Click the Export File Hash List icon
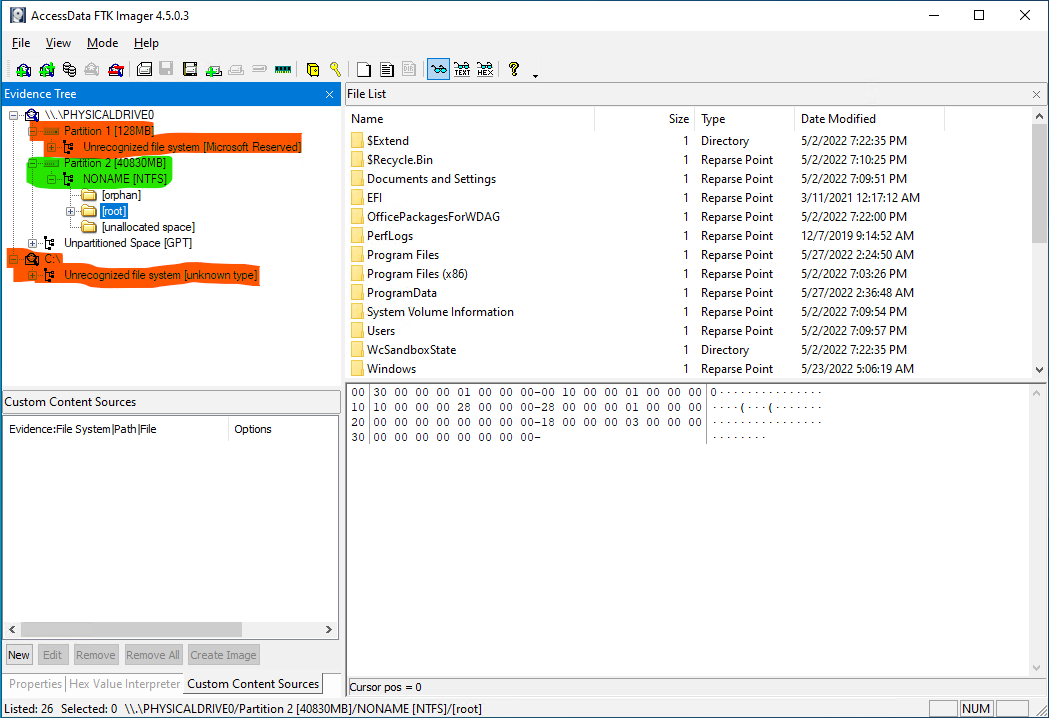1049x718 pixels. [x=387, y=69]
